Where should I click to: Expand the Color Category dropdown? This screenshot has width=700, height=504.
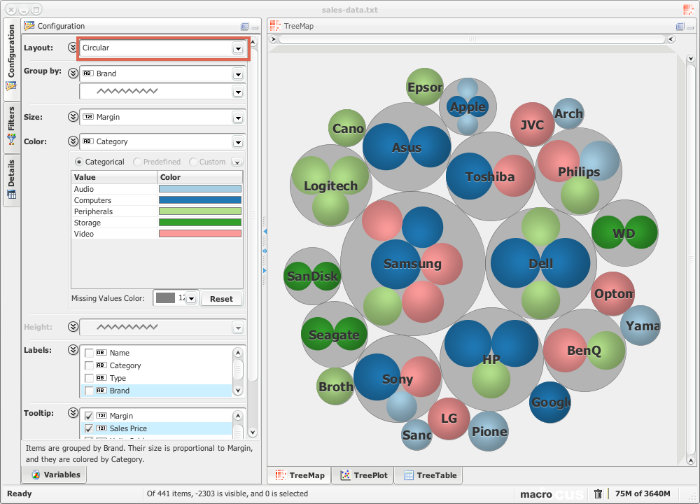tap(238, 142)
